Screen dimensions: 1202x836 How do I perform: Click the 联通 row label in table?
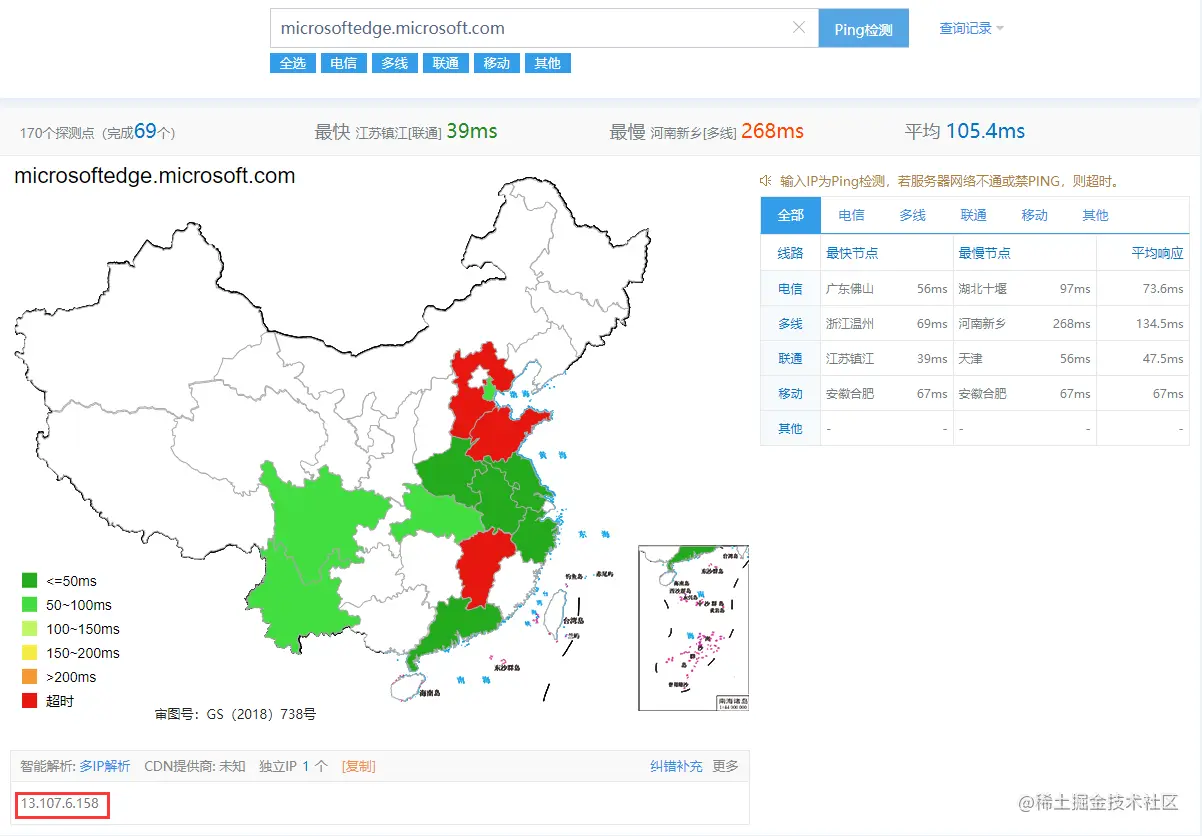coord(790,358)
